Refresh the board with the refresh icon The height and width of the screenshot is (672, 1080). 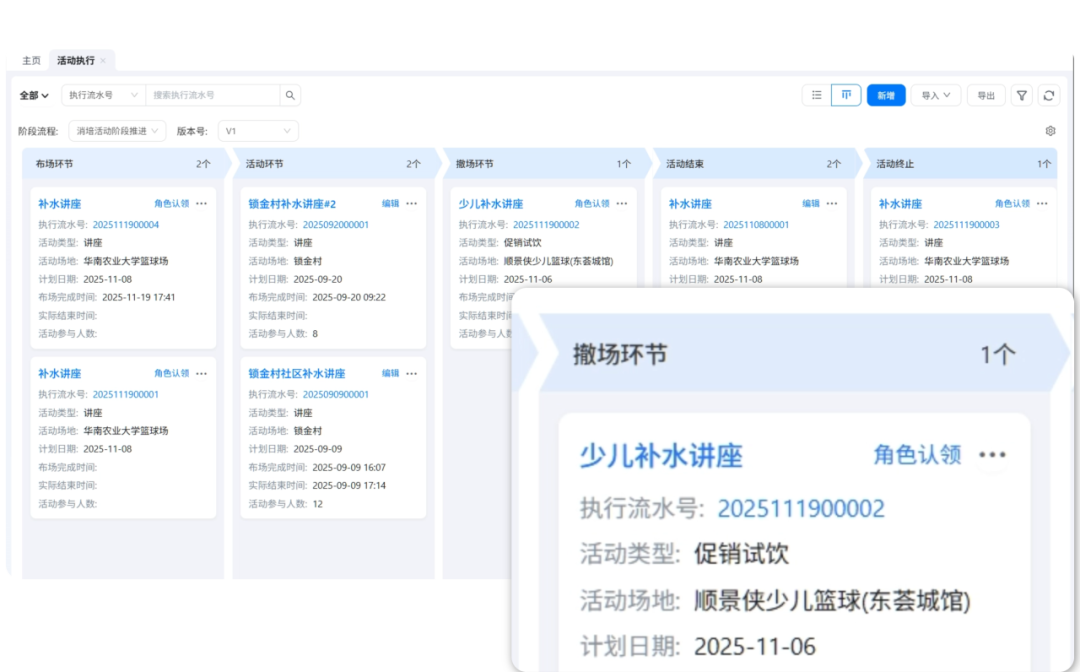click(1048, 94)
